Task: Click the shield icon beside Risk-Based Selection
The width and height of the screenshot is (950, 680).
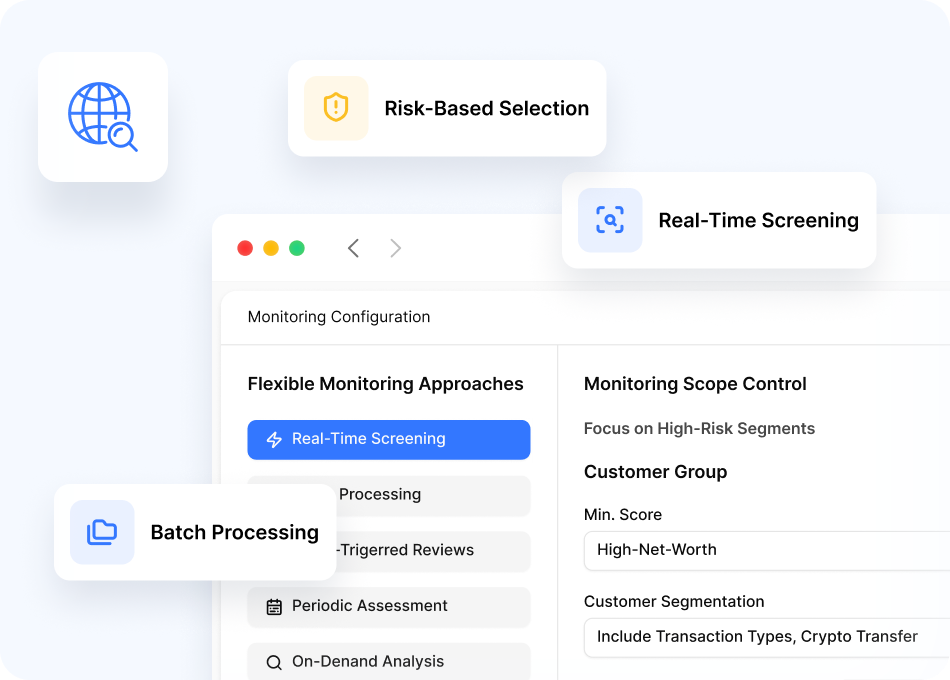Action: pos(335,108)
